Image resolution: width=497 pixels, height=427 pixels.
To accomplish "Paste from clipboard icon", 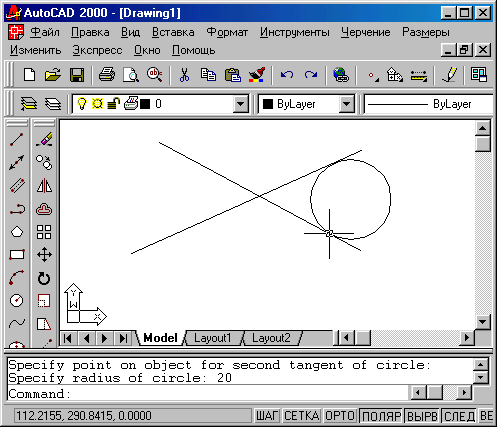I will (233, 75).
